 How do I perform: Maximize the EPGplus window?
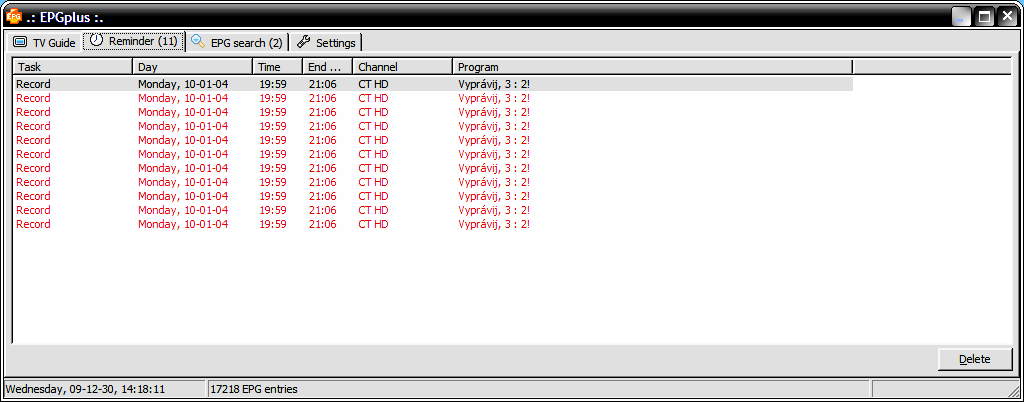(984, 17)
